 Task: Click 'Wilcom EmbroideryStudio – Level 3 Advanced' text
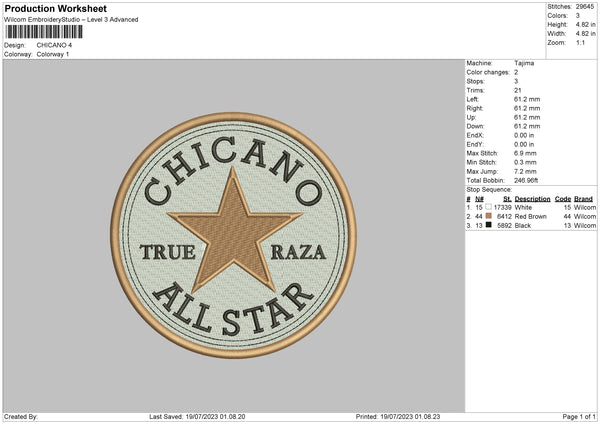point(71,20)
